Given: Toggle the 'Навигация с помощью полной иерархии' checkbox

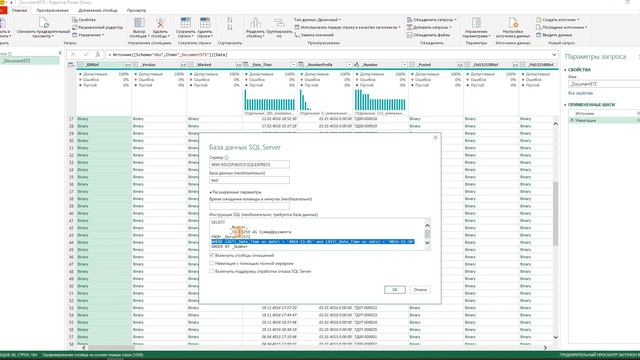Looking at the screenshot, I should coord(211,263).
